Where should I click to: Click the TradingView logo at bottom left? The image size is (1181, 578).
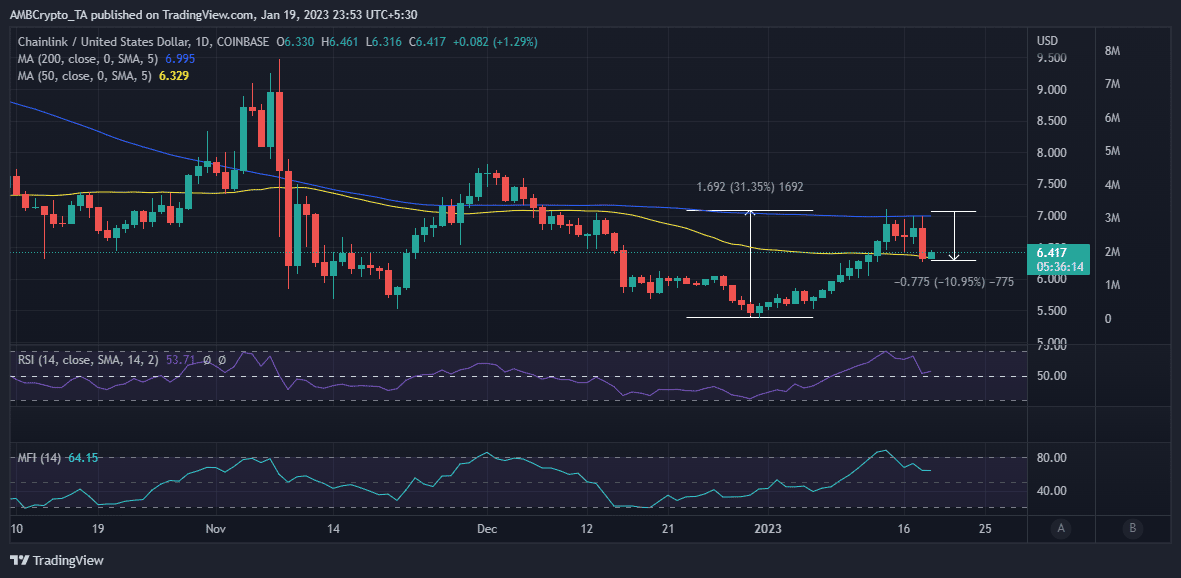coord(56,561)
